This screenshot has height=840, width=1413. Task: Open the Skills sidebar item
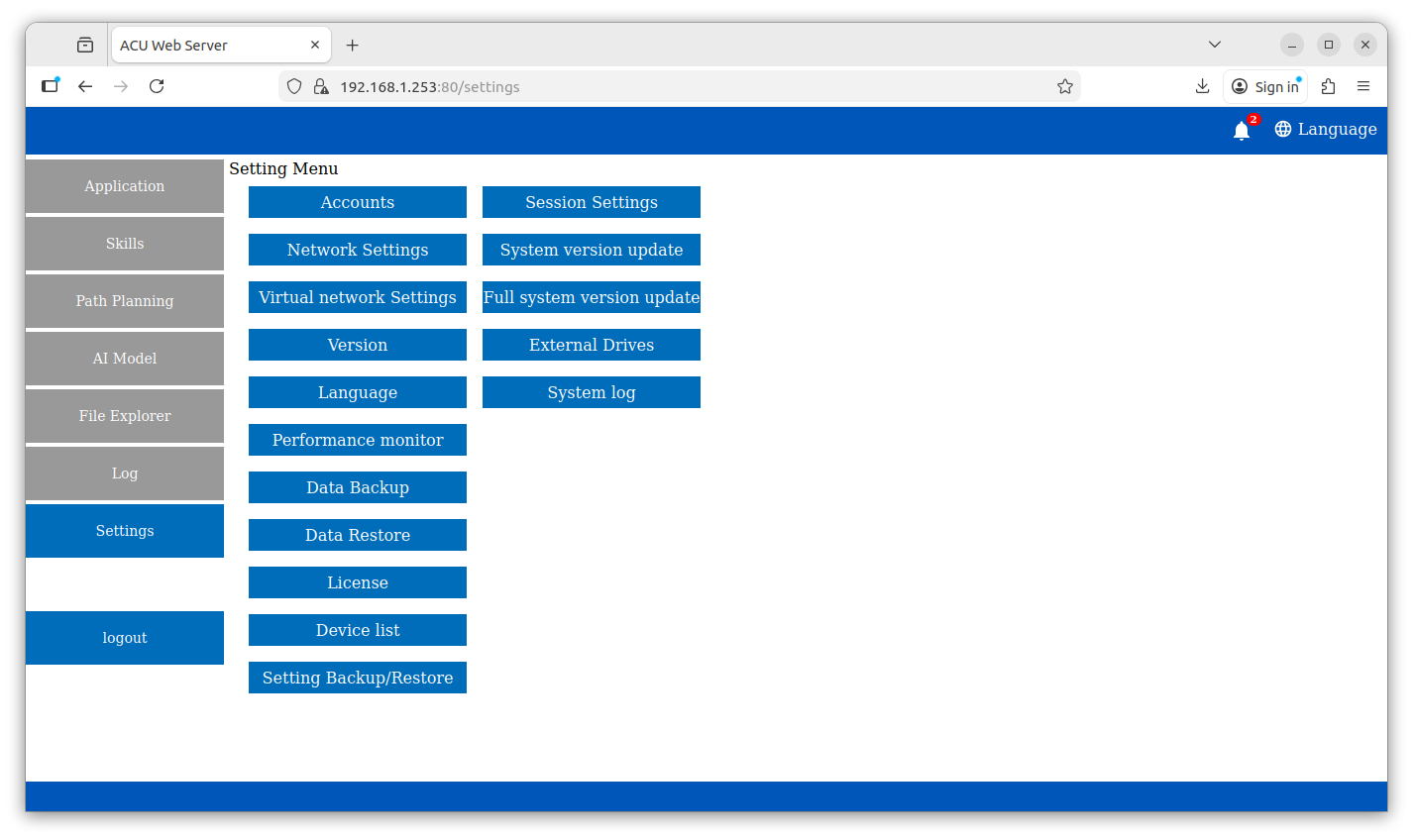(125, 244)
